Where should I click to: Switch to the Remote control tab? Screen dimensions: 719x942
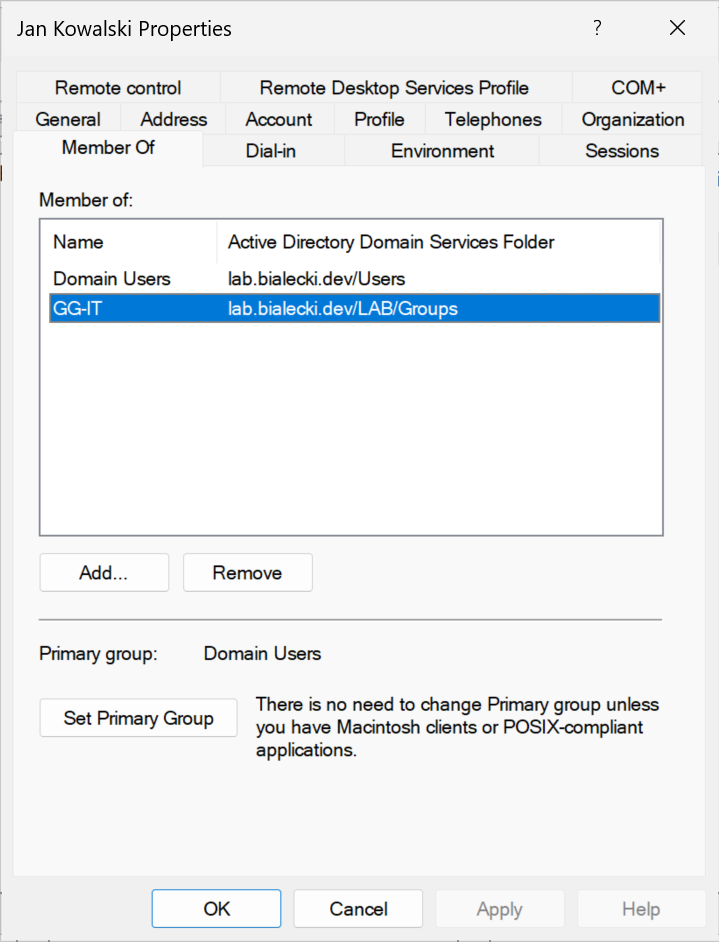point(118,88)
